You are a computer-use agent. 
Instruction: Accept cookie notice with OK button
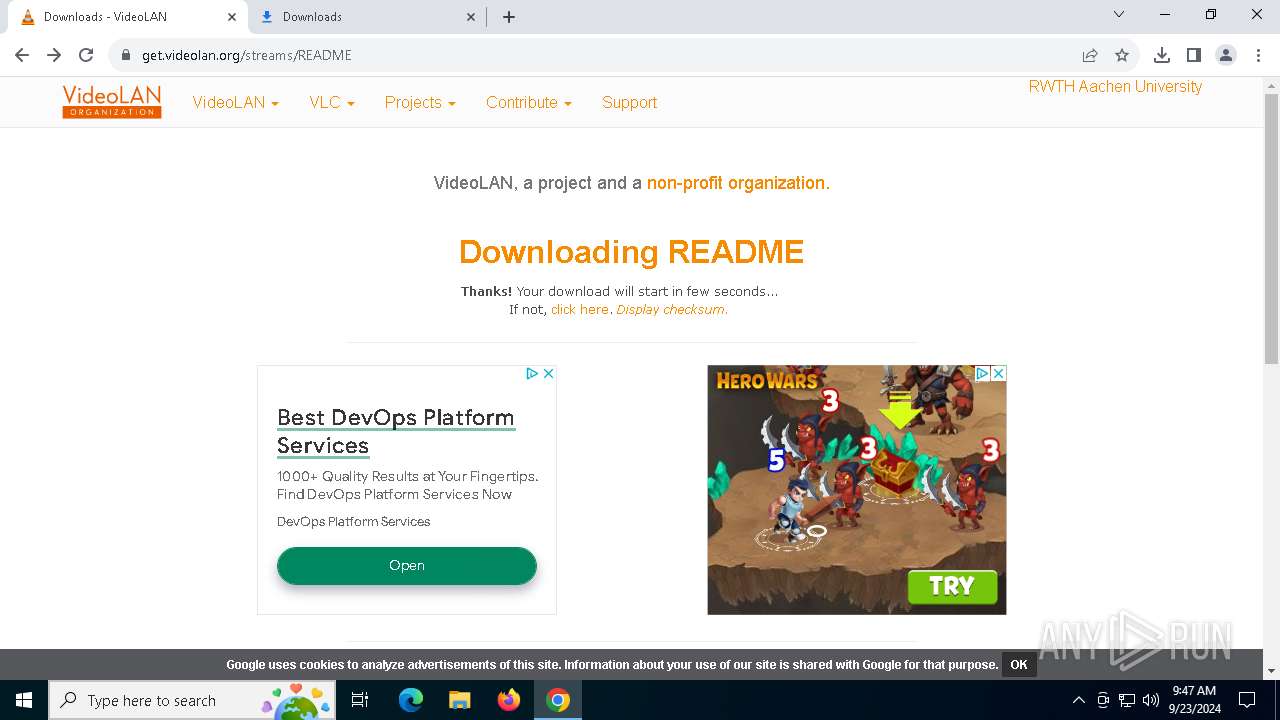tap(1019, 665)
